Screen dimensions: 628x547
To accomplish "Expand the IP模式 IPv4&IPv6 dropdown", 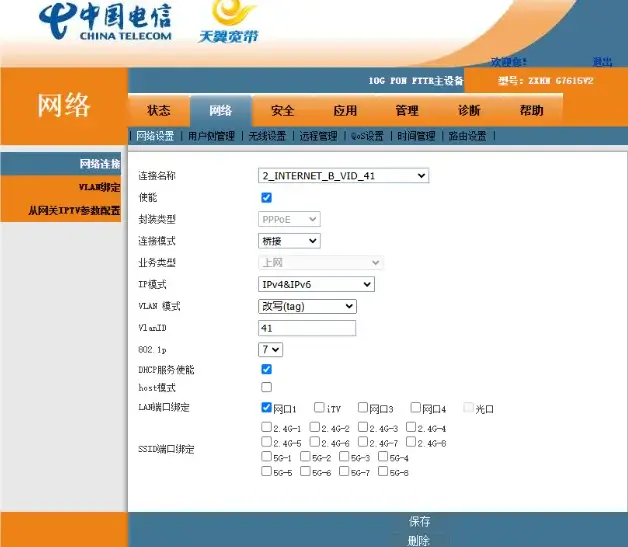I will (x=316, y=284).
